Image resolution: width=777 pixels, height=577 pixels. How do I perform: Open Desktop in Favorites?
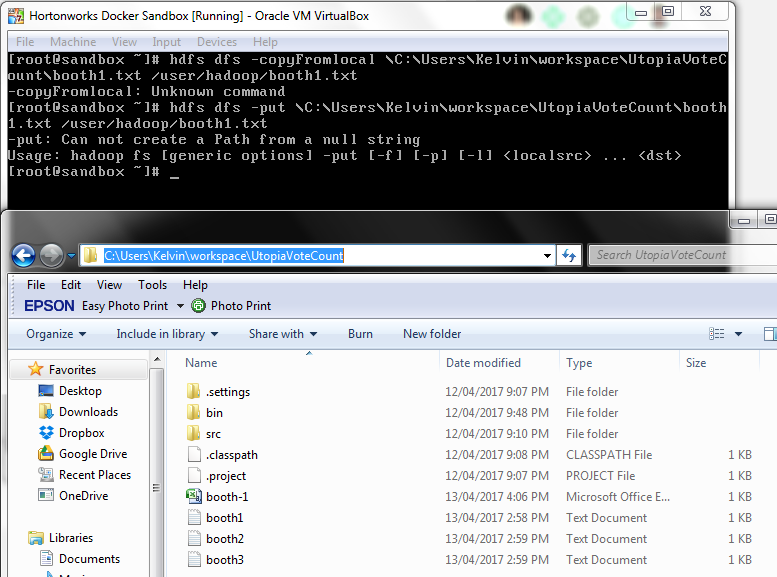(x=80, y=391)
